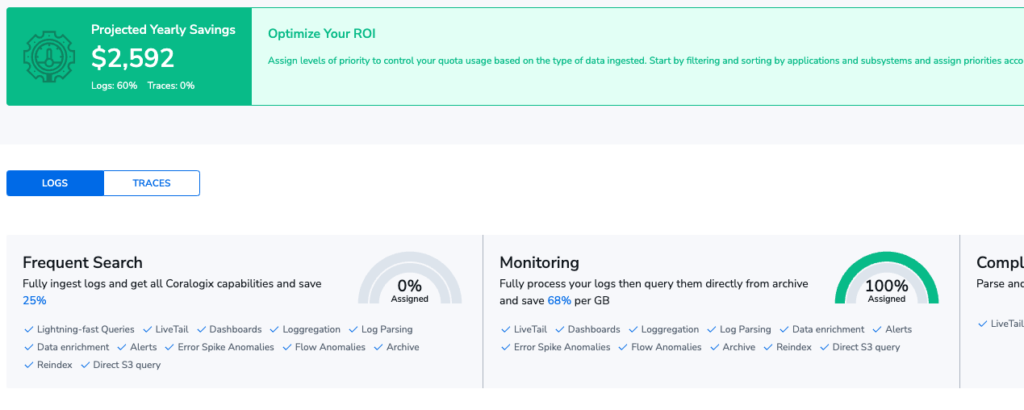Click the gear gauge savings icon
Viewport: 1024px width, 410px height.
49,57
